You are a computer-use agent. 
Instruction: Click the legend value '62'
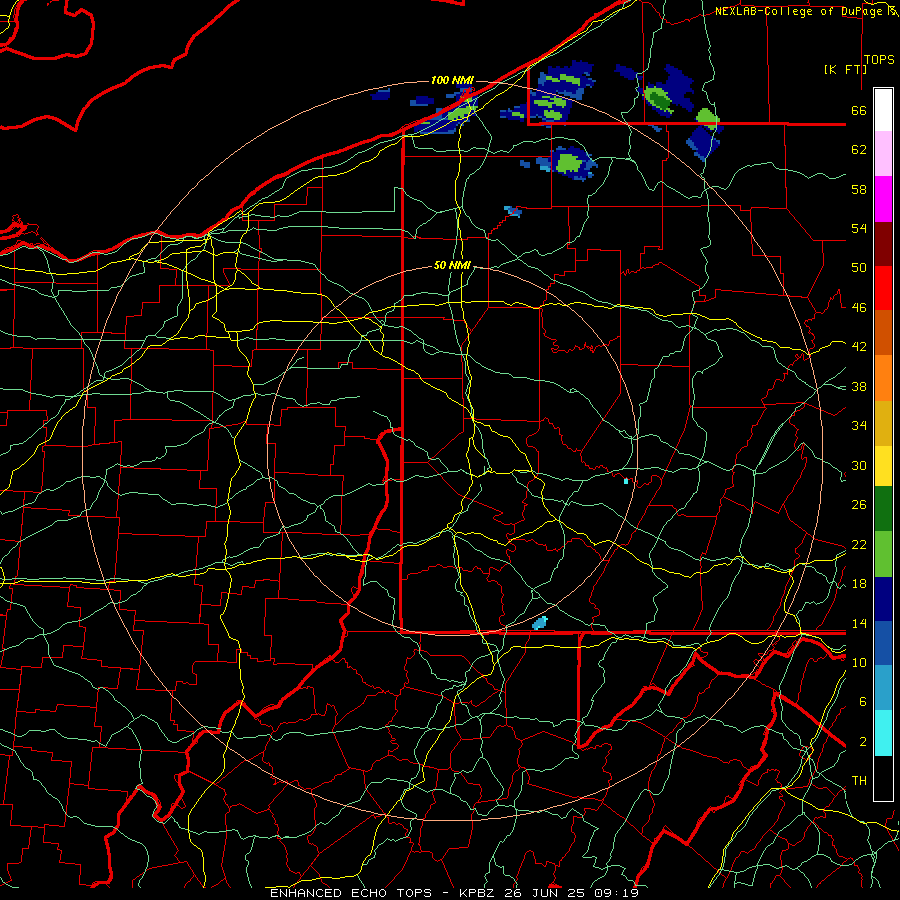(x=859, y=150)
